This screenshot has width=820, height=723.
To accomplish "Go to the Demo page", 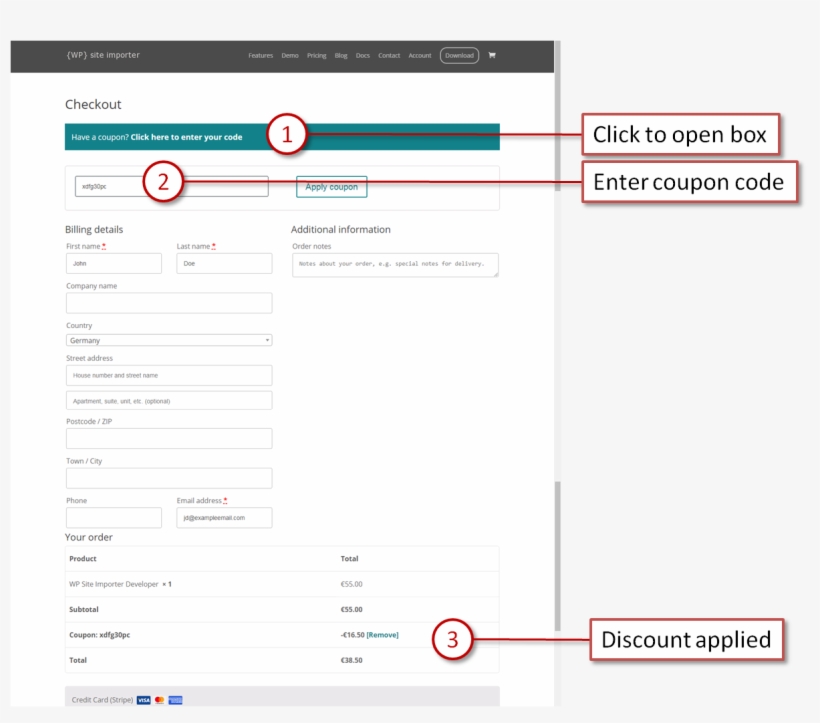I will [290, 55].
